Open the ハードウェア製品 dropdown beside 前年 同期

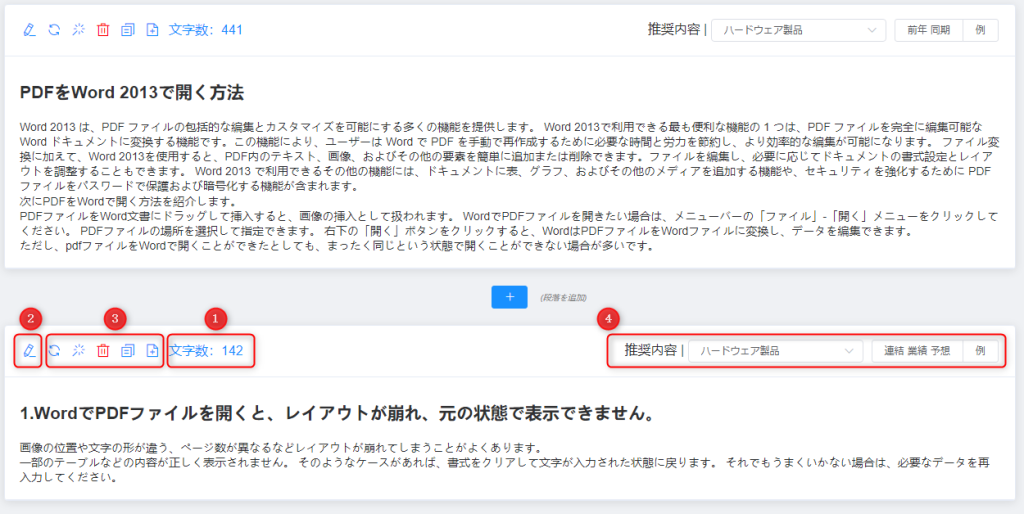(x=798, y=30)
